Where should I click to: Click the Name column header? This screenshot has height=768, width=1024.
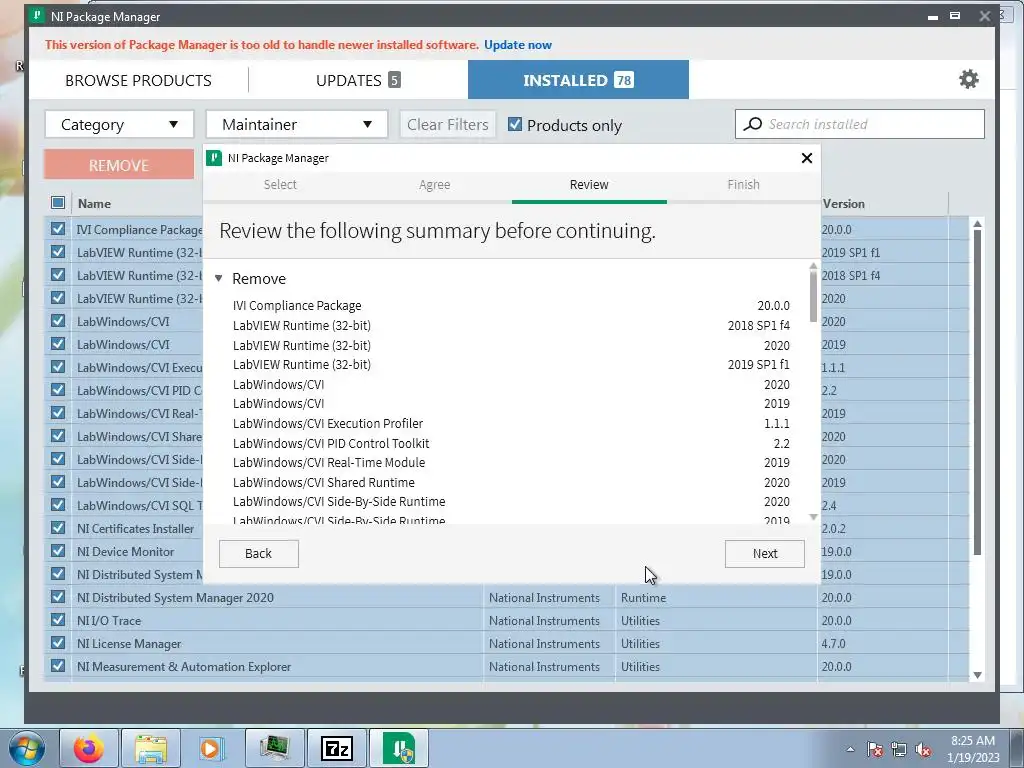95,203
